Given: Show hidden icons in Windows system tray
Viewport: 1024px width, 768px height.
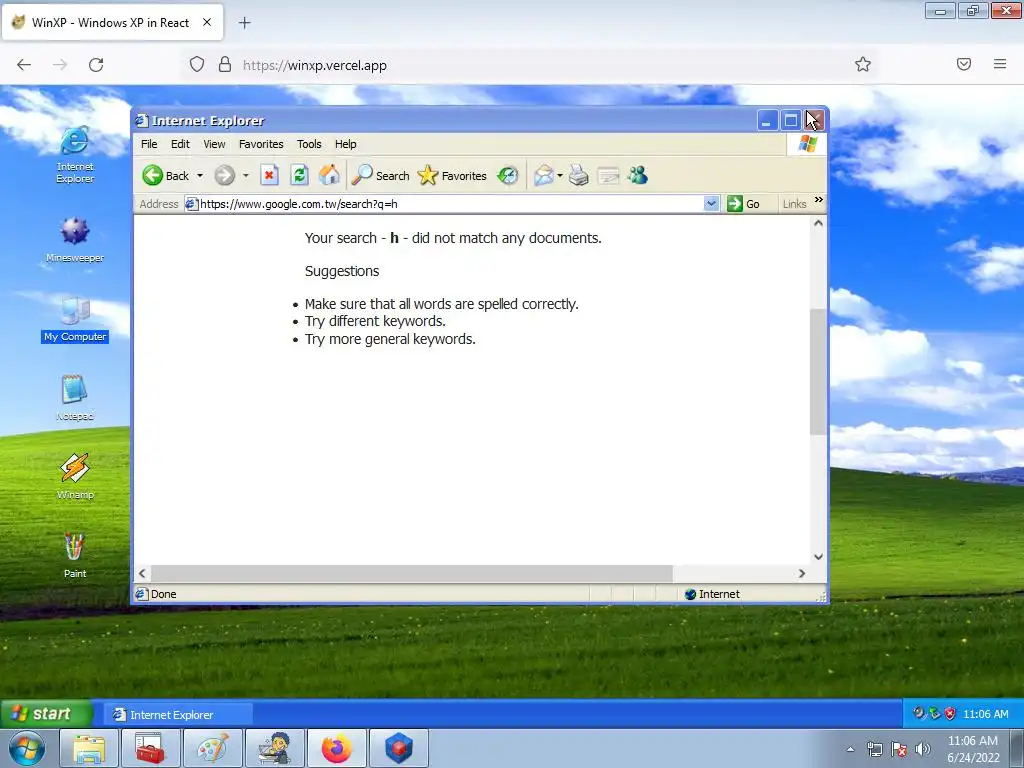Looking at the screenshot, I should [850, 749].
